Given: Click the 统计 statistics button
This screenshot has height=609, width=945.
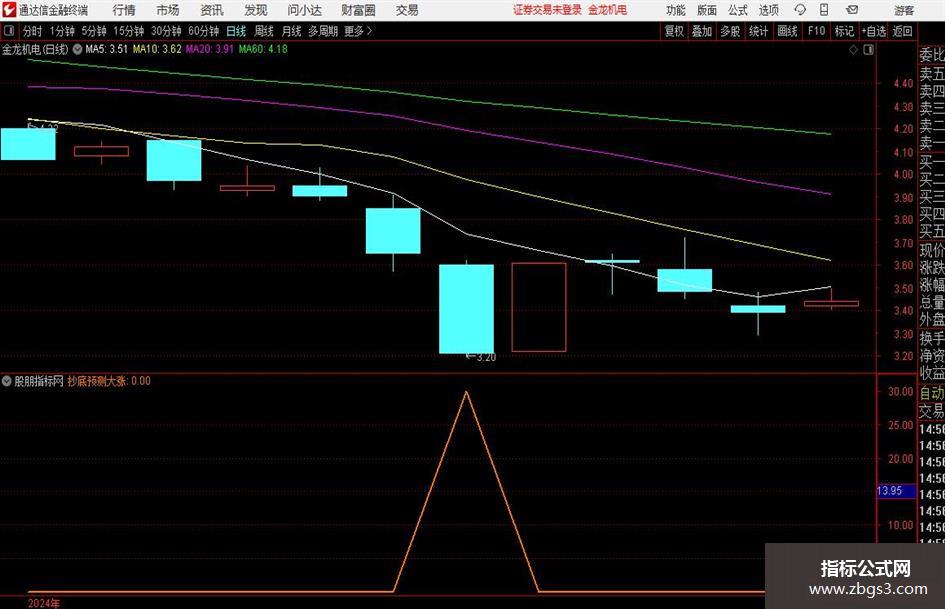Looking at the screenshot, I should coord(758,31).
